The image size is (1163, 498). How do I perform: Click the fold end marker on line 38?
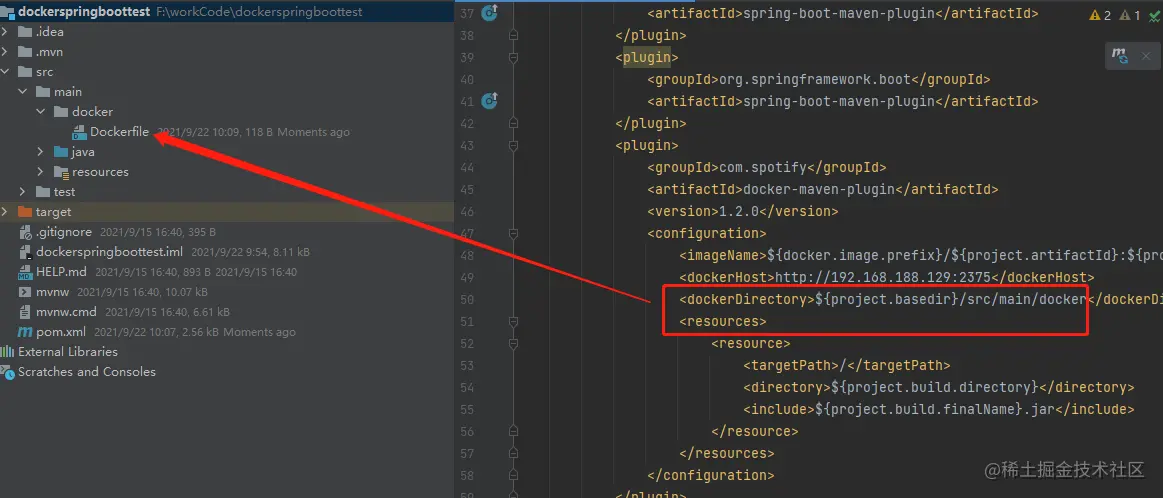point(513,35)
